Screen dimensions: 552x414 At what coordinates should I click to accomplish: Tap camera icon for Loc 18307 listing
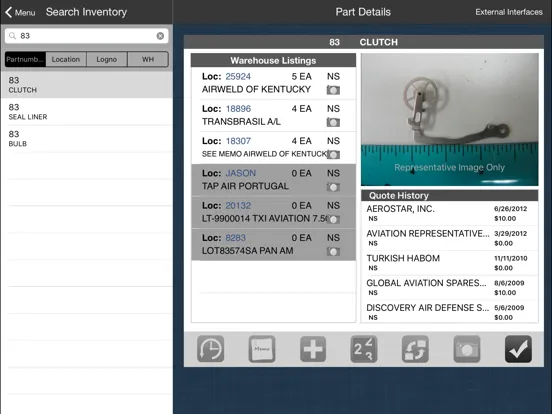(x=333, y=155)
